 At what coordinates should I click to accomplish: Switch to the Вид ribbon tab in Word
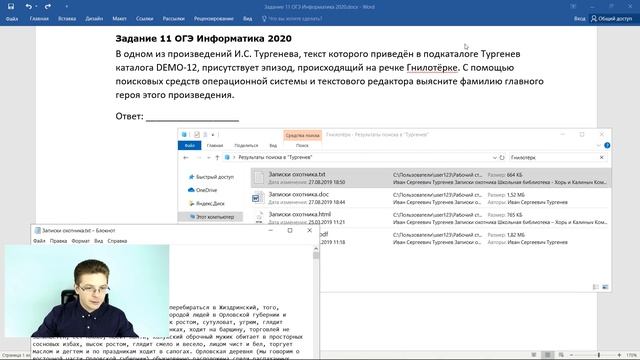click(x=247, y=19)
